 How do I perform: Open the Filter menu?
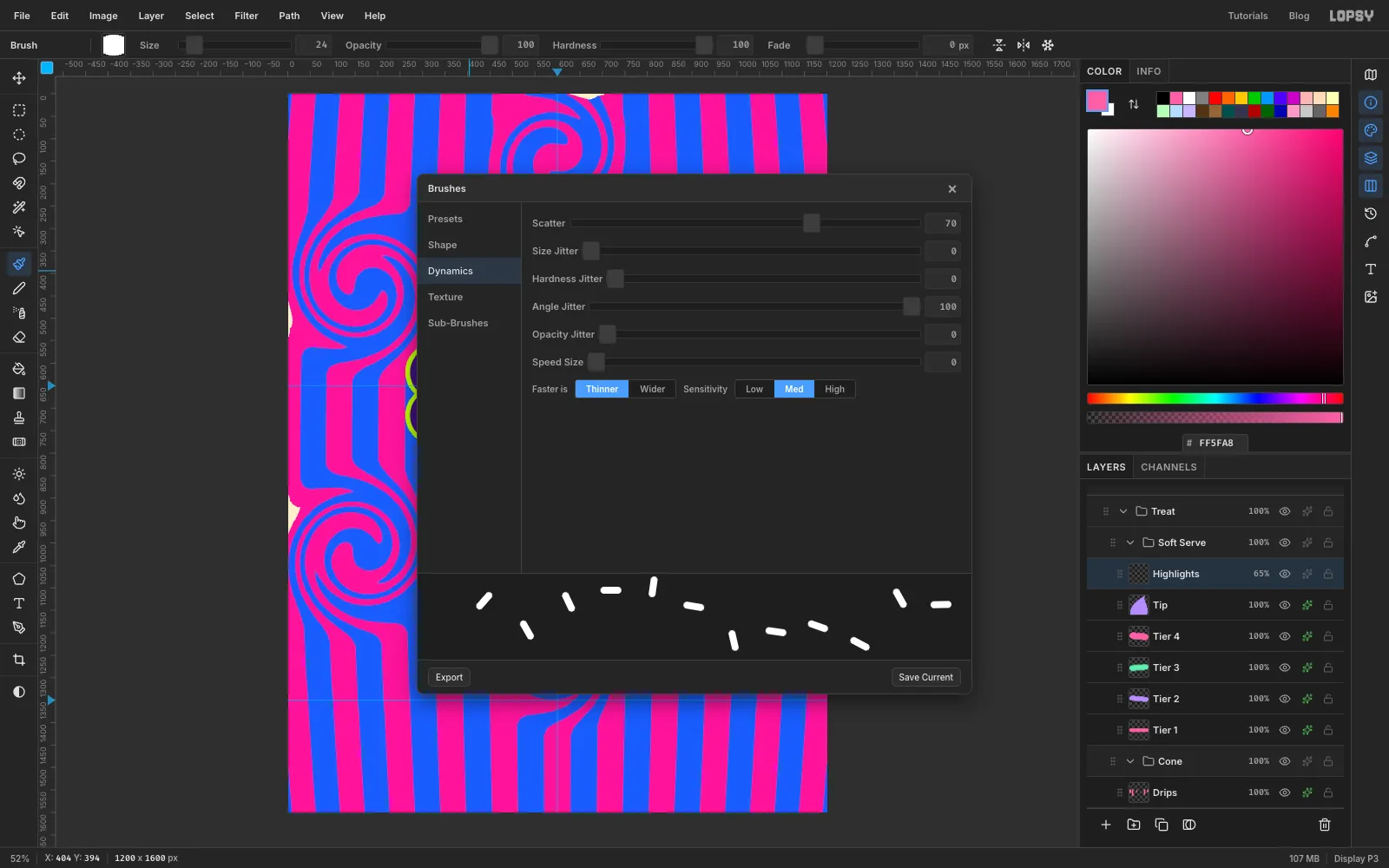247,16
